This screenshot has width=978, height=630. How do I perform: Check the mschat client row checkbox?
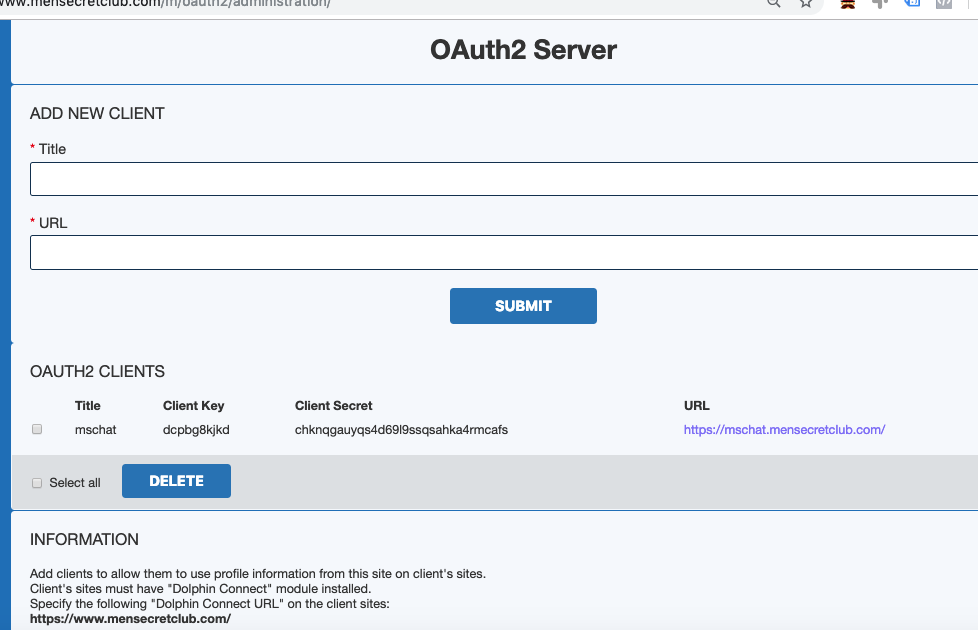tap(37, 429)
